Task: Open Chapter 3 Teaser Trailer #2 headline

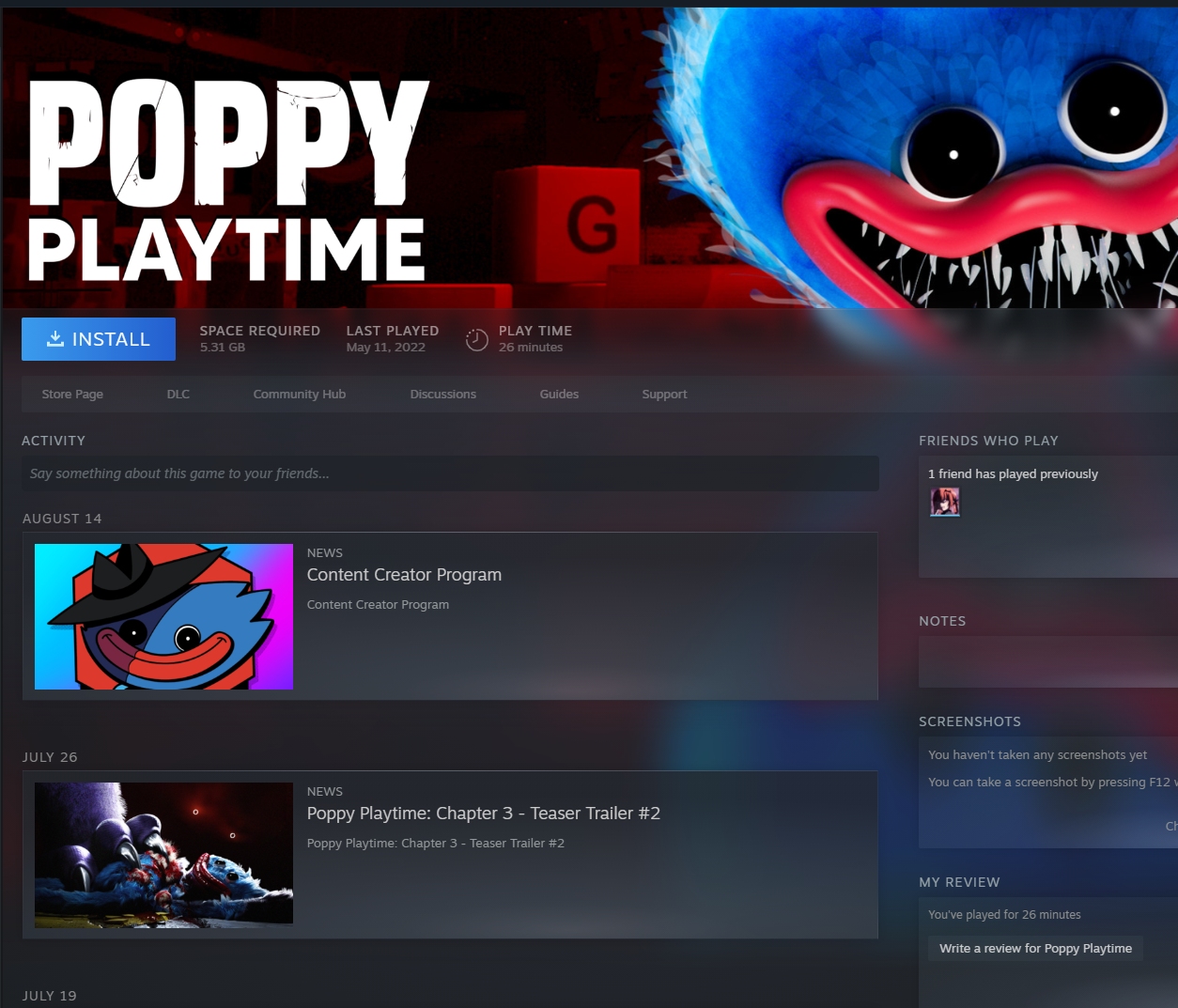Action: tap(484, 814)
